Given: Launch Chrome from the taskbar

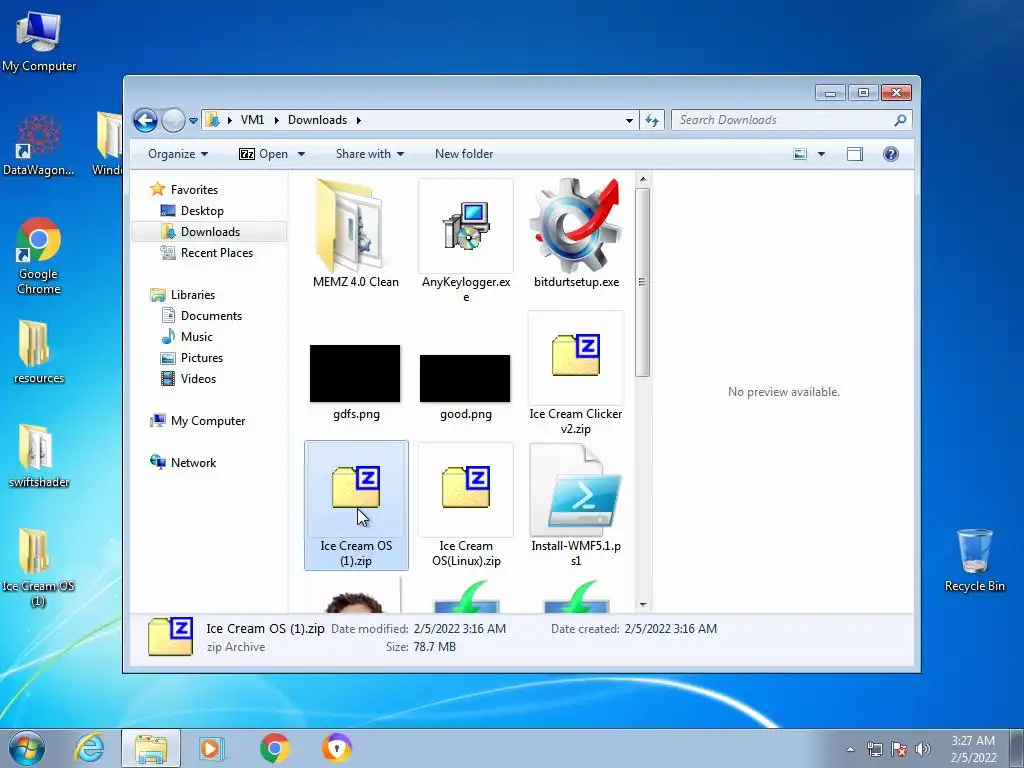Looking at the screenshot, I should 274,748.
